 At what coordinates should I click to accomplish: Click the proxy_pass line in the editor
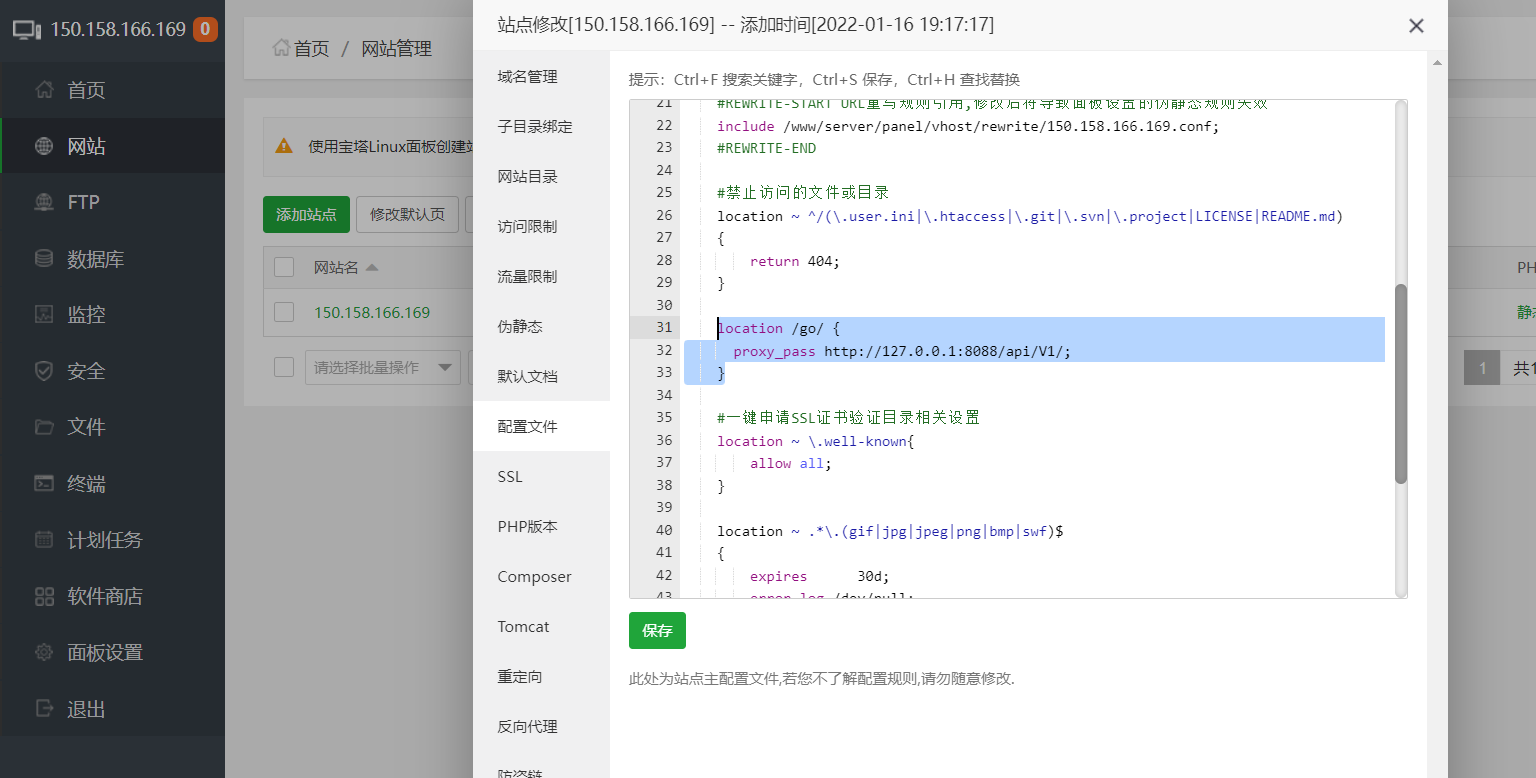tap(902, 351)
